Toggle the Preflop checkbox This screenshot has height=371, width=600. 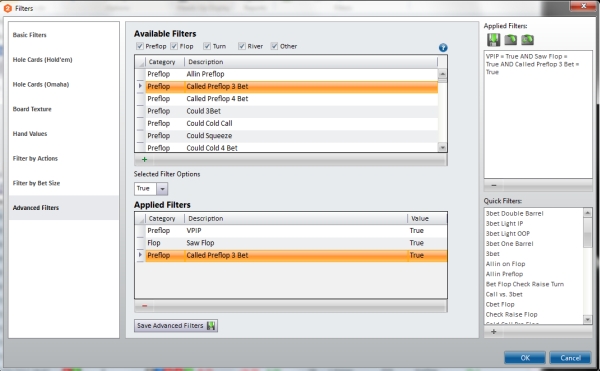140,46
